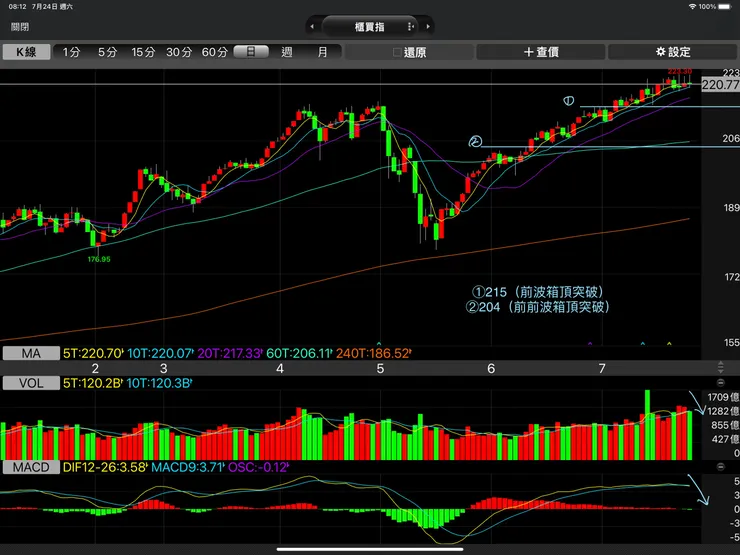Switch to 60分 timeframe tab
The height and width of the screenshot is (555, 740).
point(215,52)
